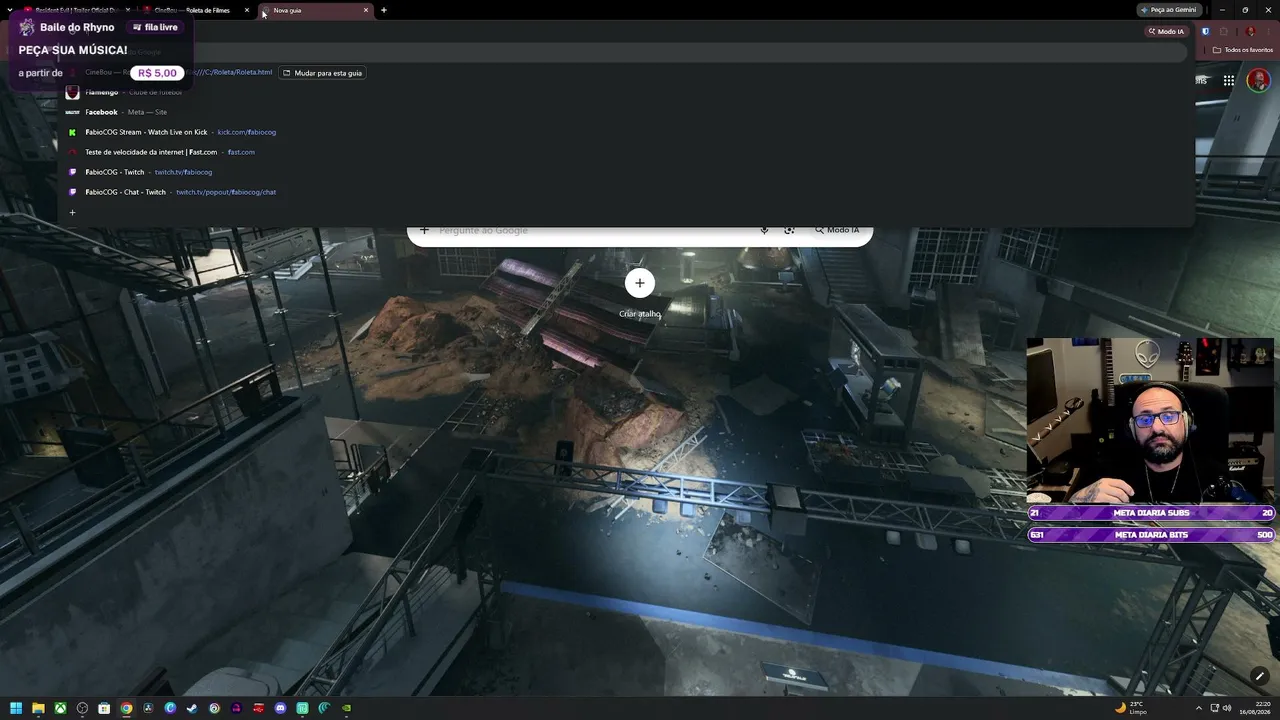Select the Teste de velocidade Fast.com suggestion
The image size is (1280, 720).
[x=626, y=152]
